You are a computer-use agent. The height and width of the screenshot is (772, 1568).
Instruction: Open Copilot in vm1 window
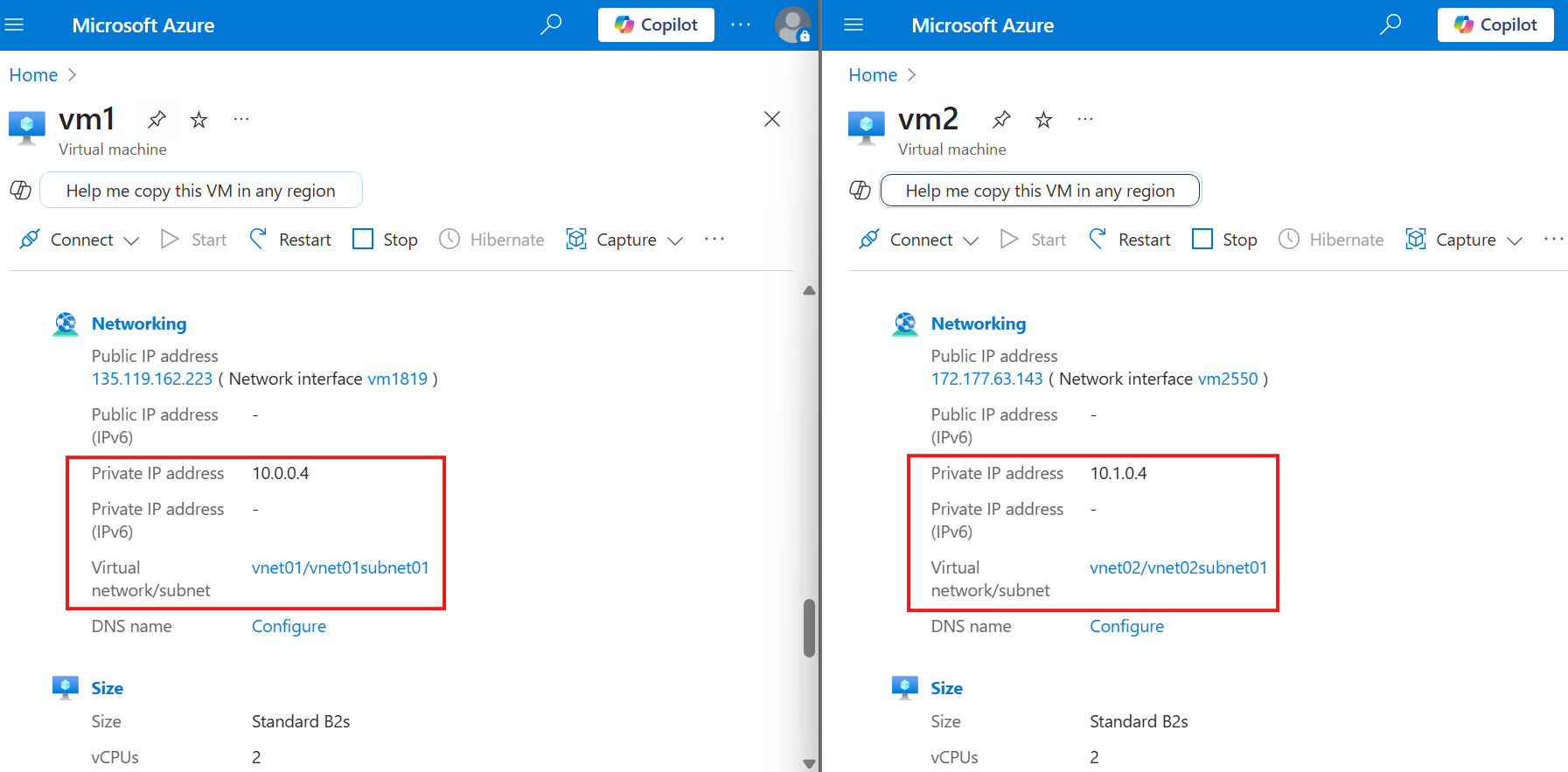pyautogui.click(x=656, y=24)
